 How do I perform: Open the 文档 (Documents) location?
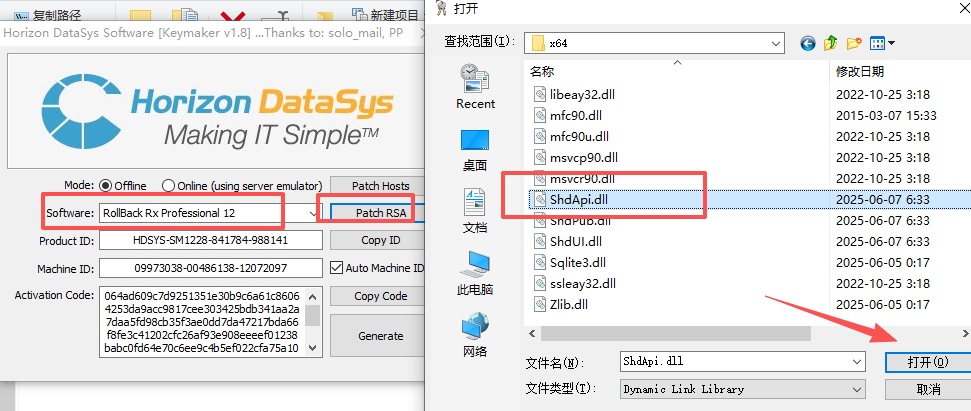[x=475, y=210]
